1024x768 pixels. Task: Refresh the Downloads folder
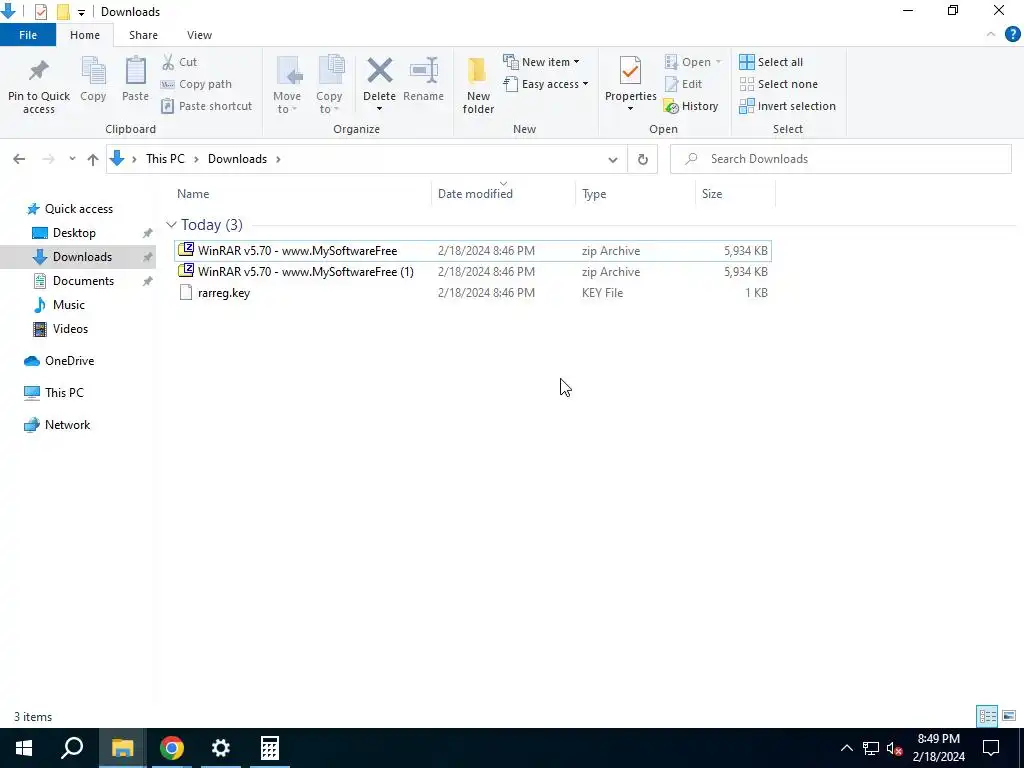[x=643, y=159]
